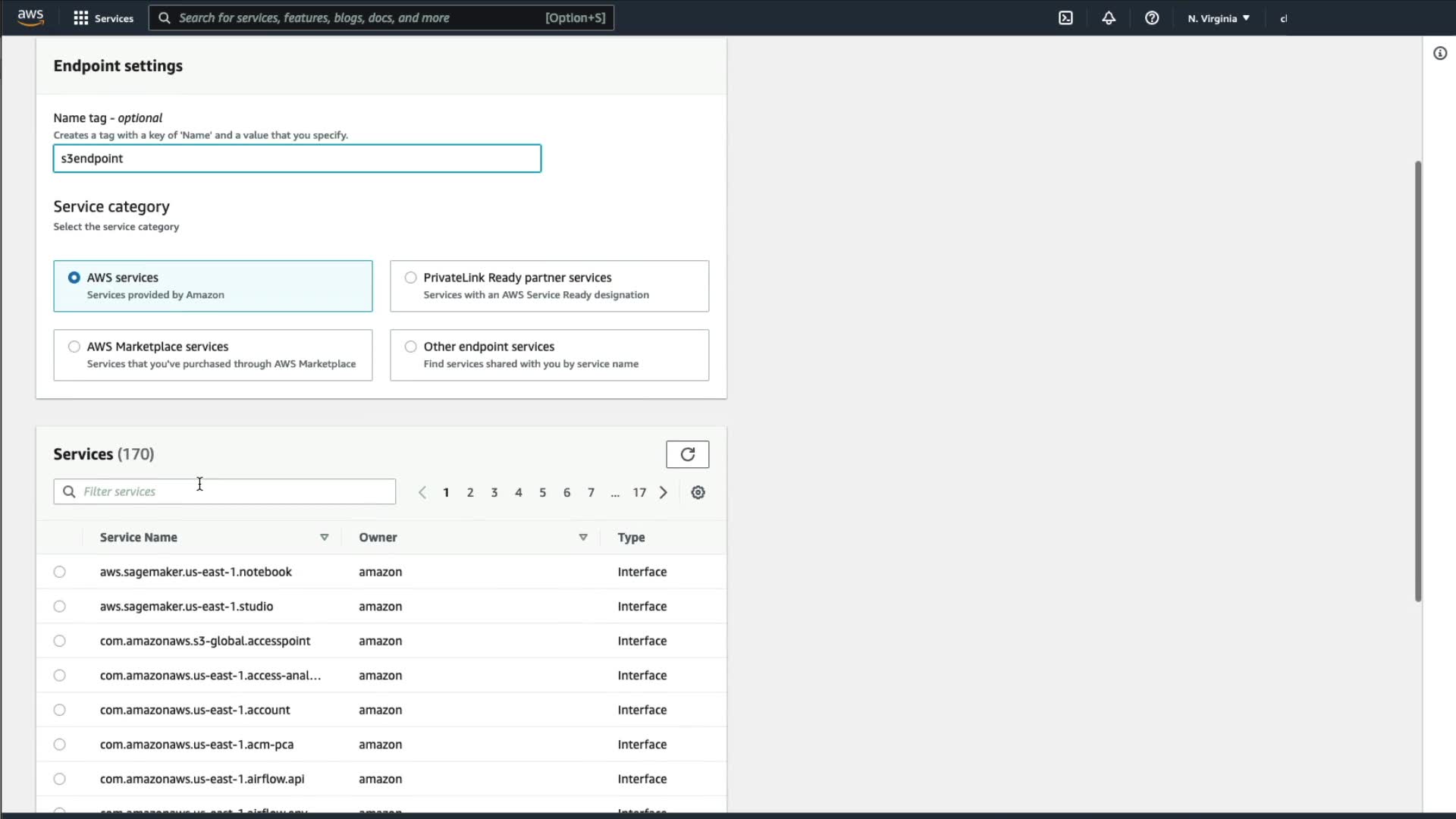Screen dimensions: 1456x819
Task: Open the info panel icon
Action: (x=1439, y=53)
